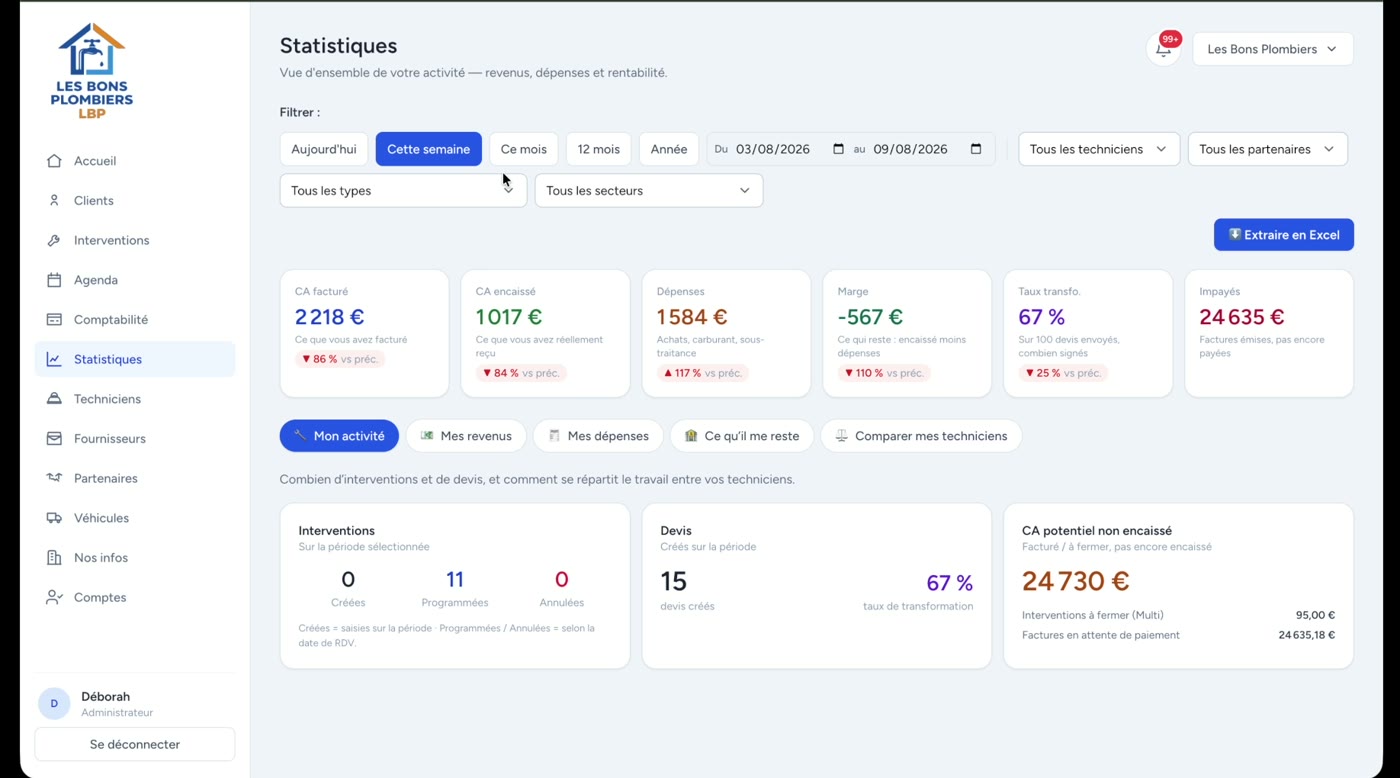Click the Nos infos building icon

tap(54, 558)
